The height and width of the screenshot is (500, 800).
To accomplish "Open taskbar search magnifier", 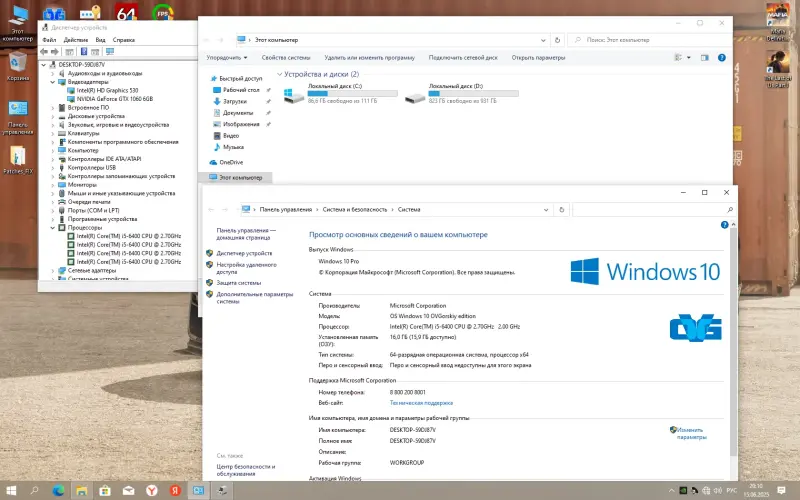I will tap(34, 491).
